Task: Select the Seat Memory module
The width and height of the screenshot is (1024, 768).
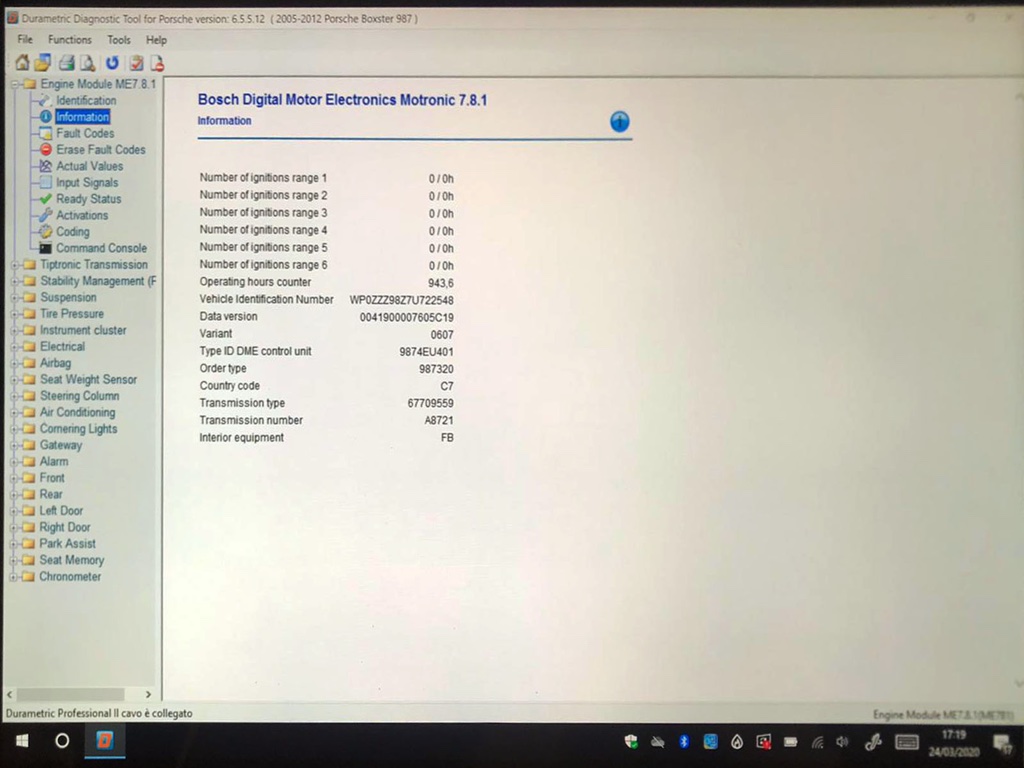Action: coord(72,560)
